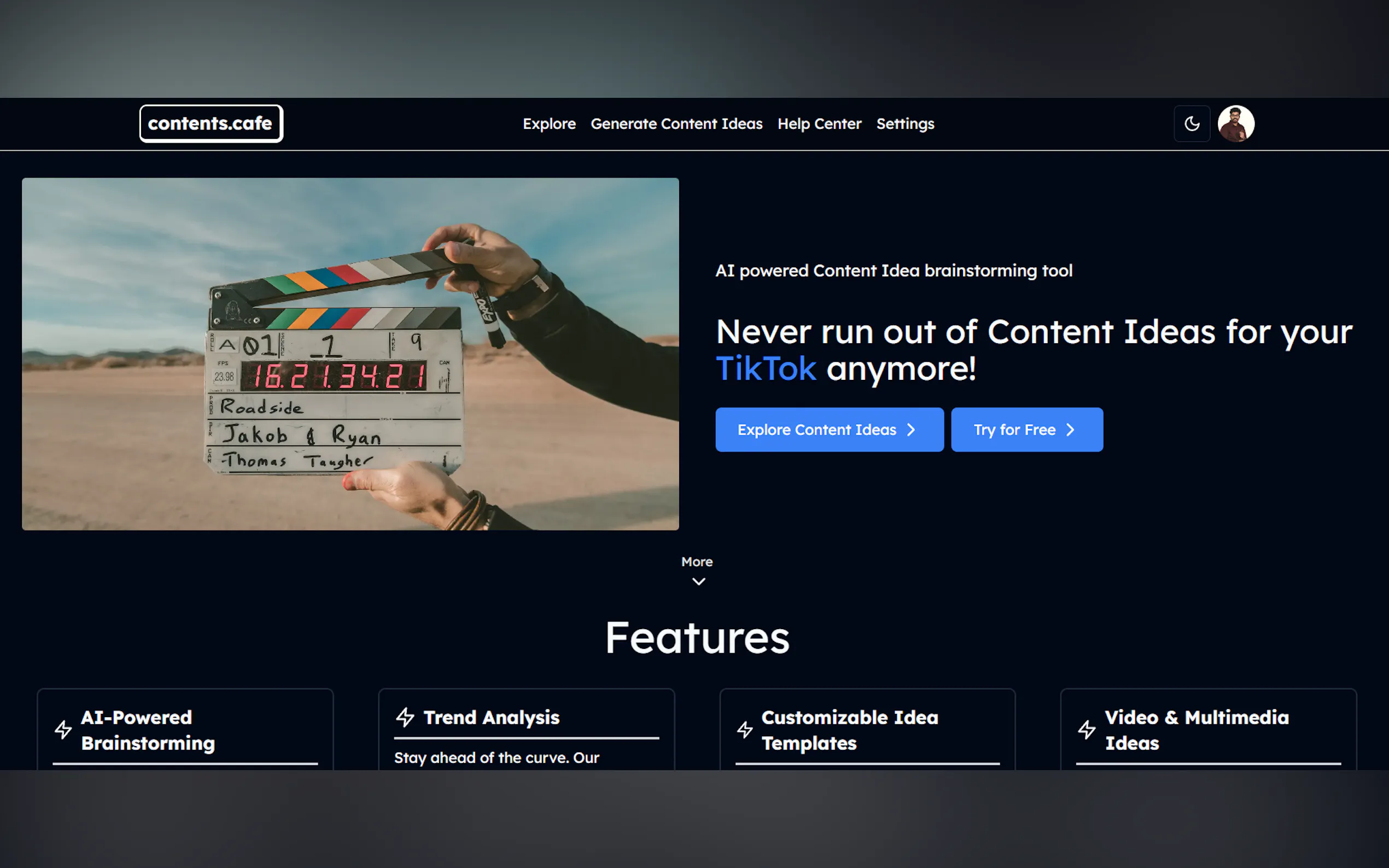The width and height of the screenshot is (1389, 868).
Task: Select the Trend Analysis feature card title
Action: point(491,718)
